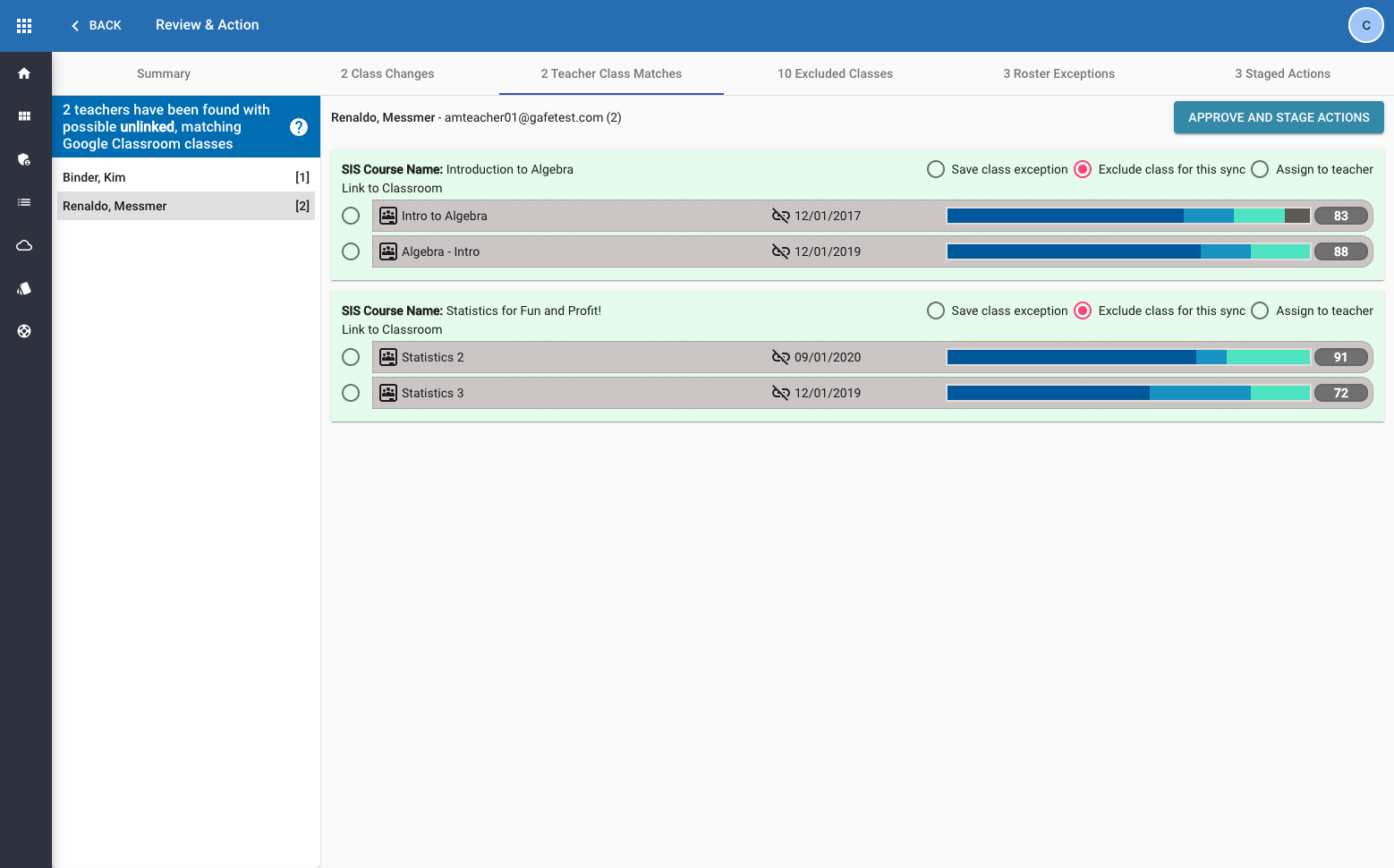
Task: Go back using the BACK button
Action: (x=96, y=25)
